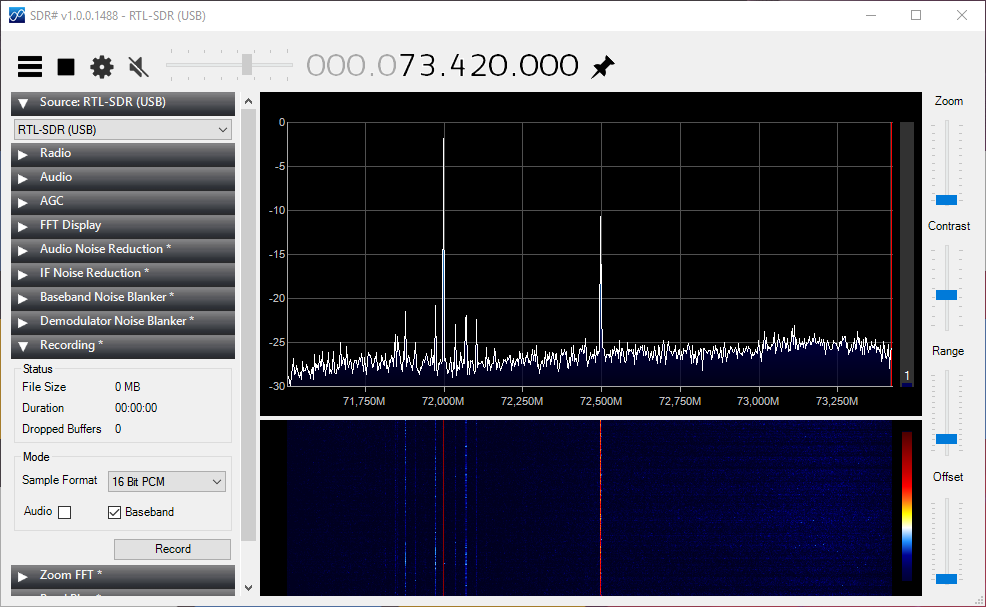The image size is (986, 607).
Task: Click the pin icon beside frequency
Action: click(x=603, y=67)
